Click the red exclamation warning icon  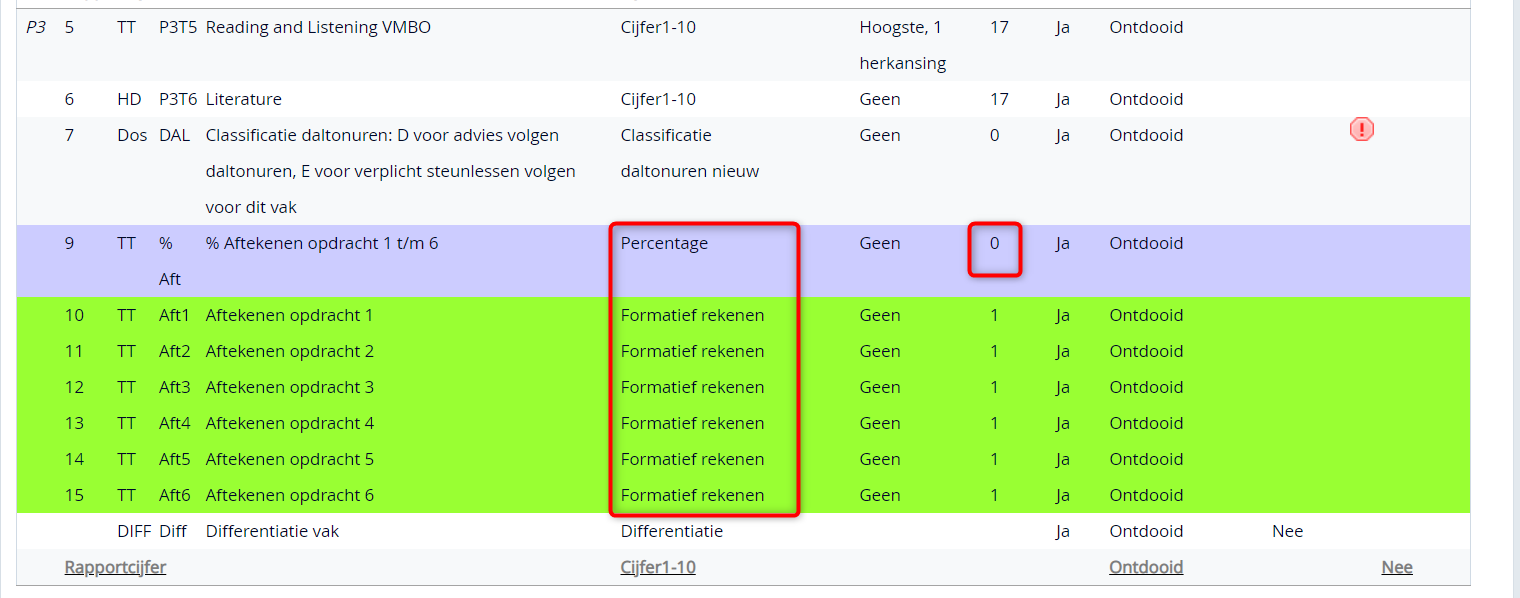click(1361, 129)
